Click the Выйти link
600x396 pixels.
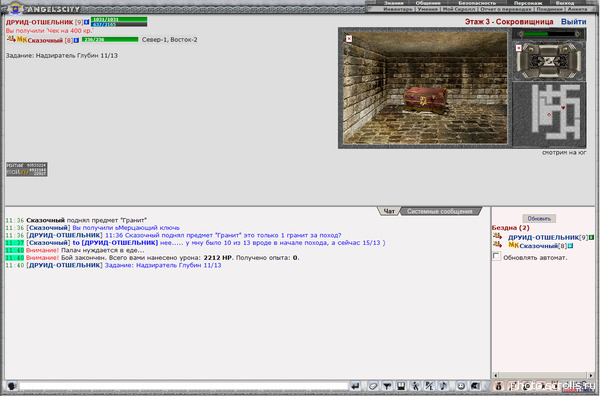click(573, 22)
